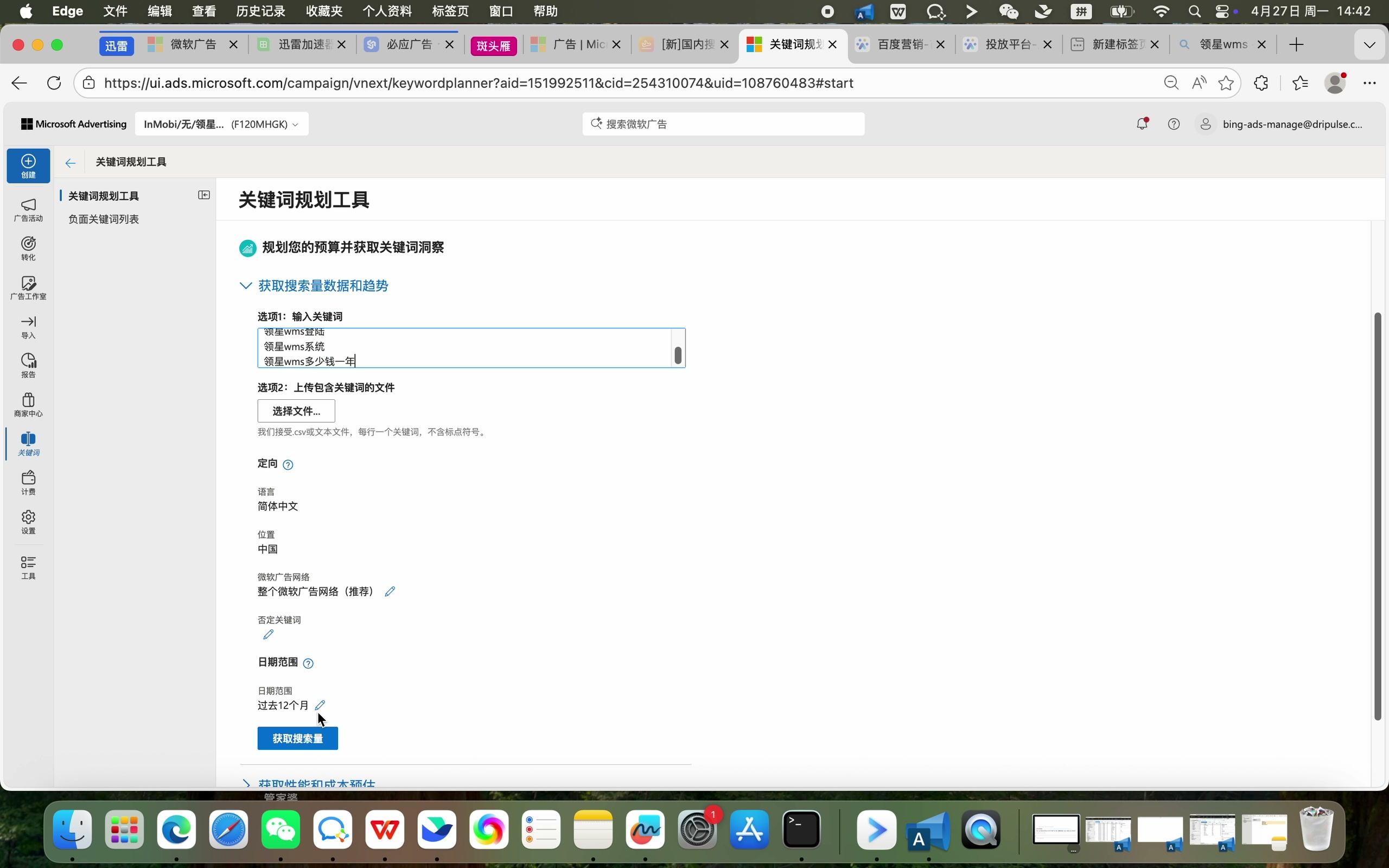
Task: Click the 创建 create button in sidebar
Action: point(28,166)
